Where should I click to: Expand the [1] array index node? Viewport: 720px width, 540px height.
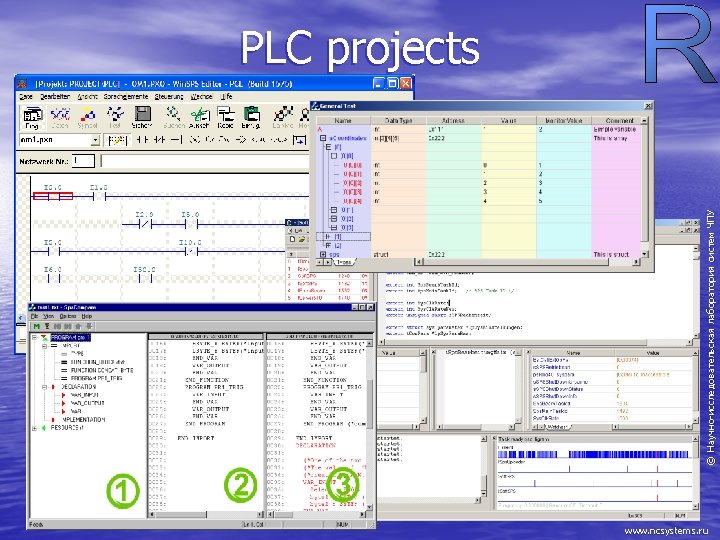[328, 236]
